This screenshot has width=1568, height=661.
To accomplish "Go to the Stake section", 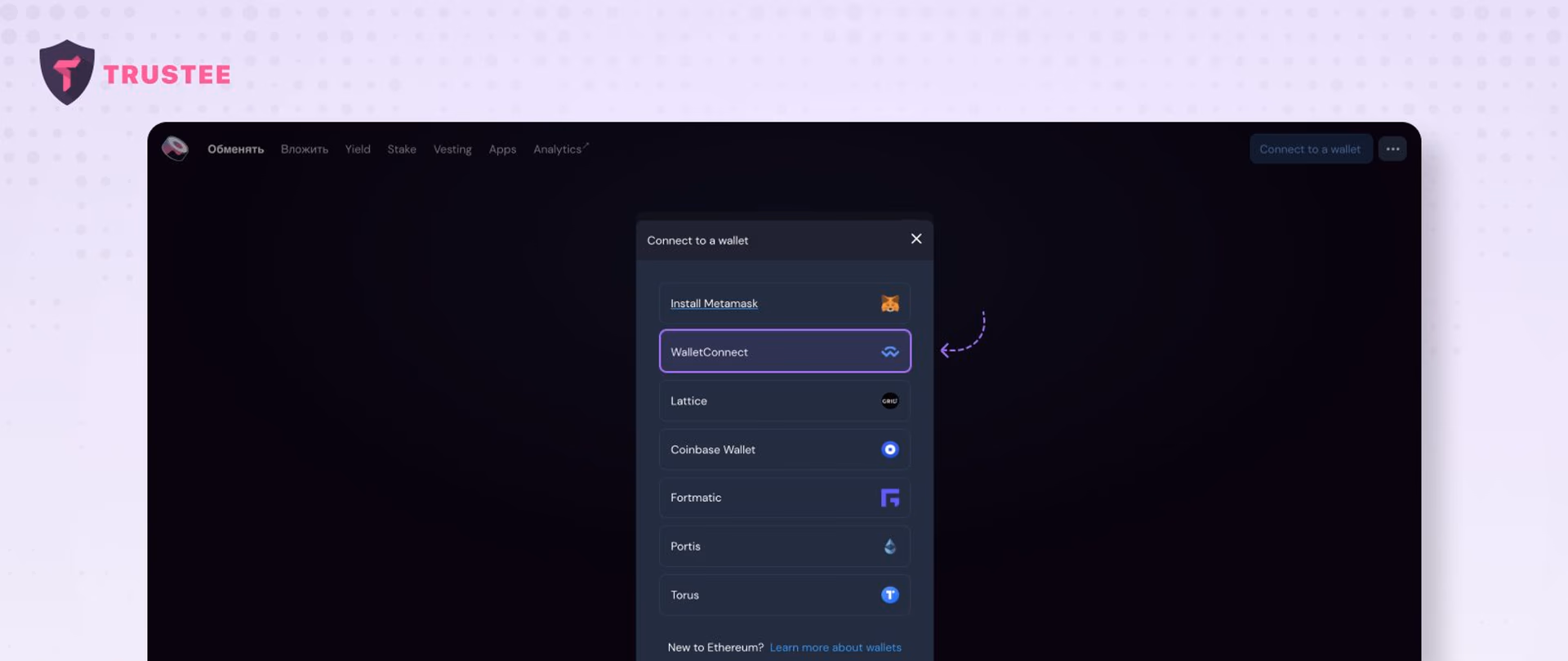I will point(402,150).
